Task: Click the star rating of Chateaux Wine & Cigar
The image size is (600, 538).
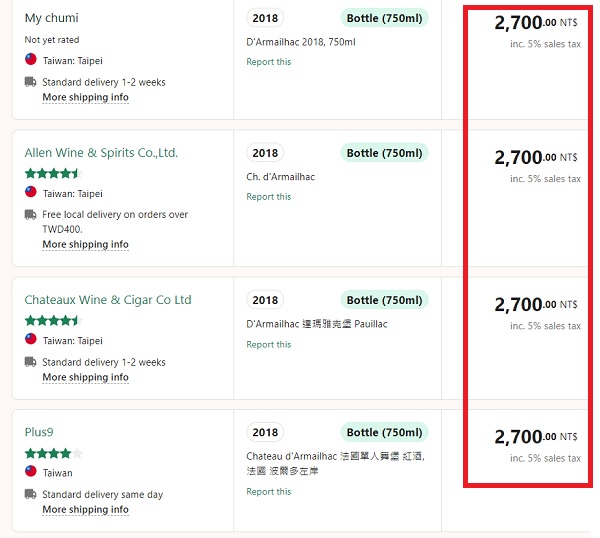Action: 54,321
